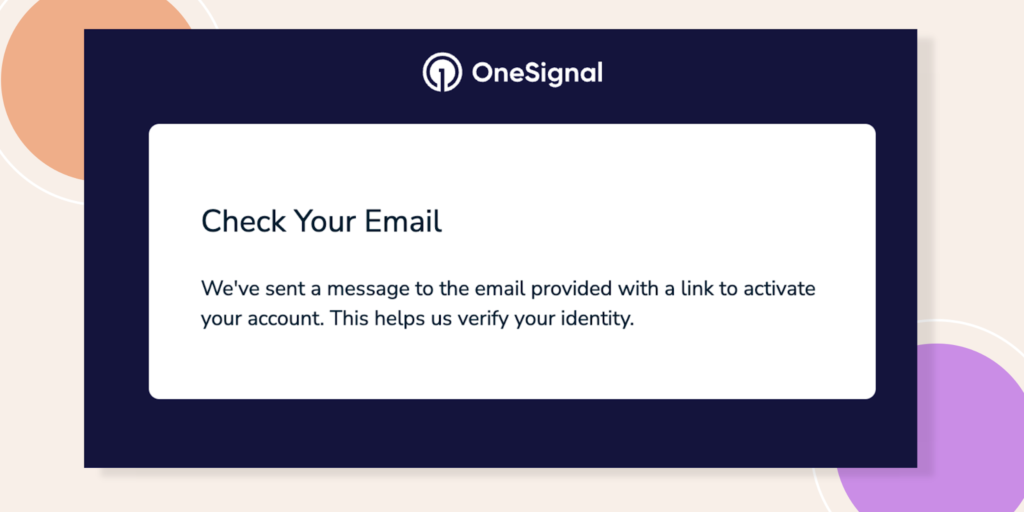This screenshot has height=512, width=1024.
Task: Click the OneSignal circular logo icon
Action: (442, 73)
